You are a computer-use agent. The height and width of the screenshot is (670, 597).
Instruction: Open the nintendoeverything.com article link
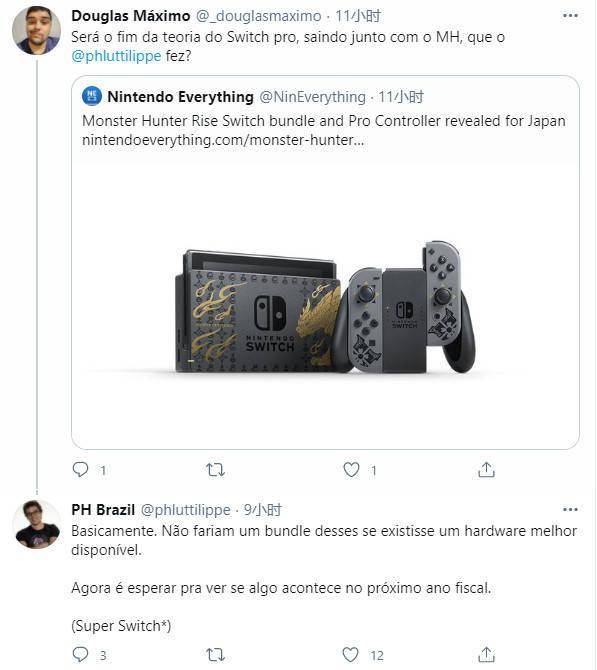(223, 140)
